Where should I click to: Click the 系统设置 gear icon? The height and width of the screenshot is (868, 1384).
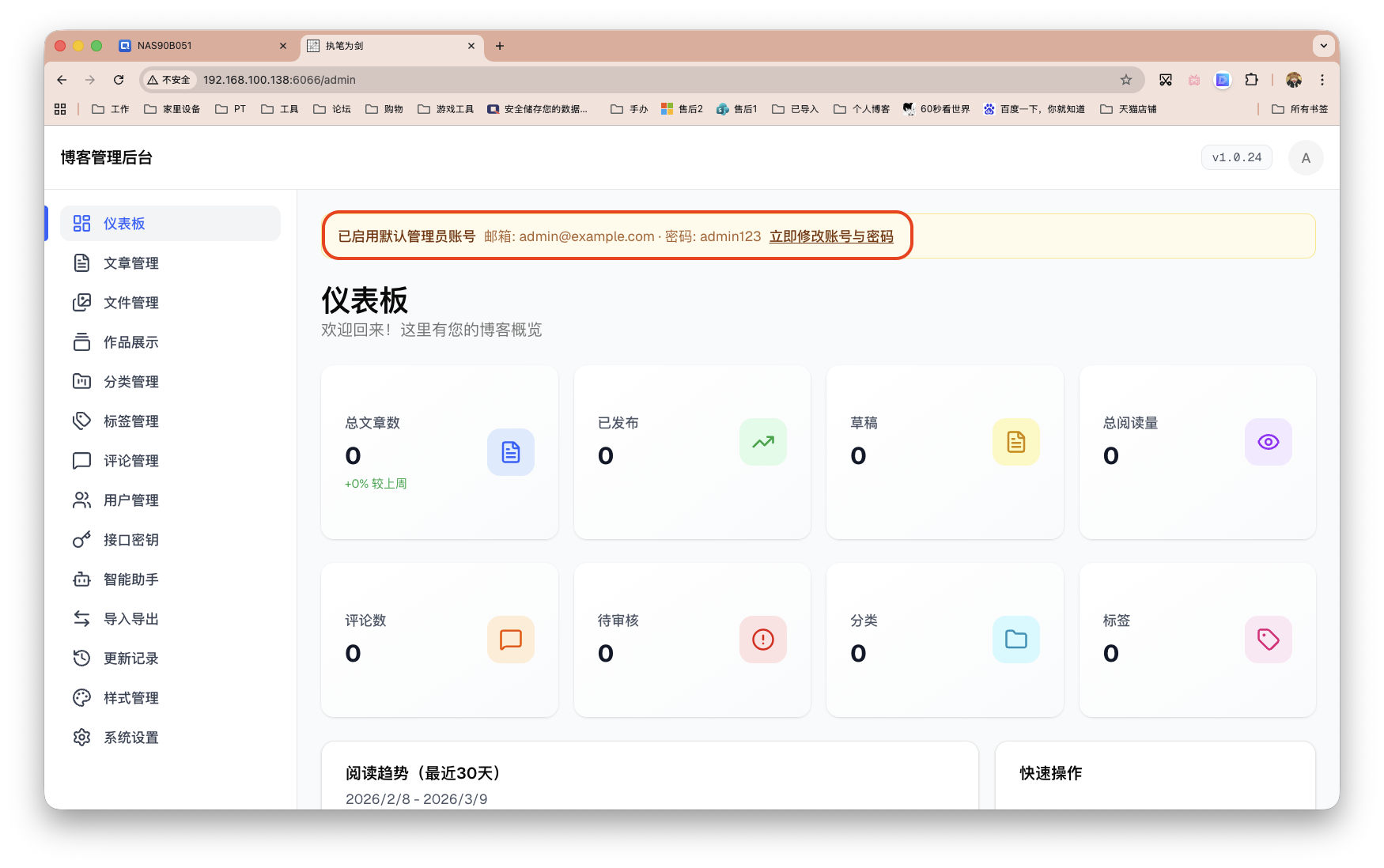(82, 737)
